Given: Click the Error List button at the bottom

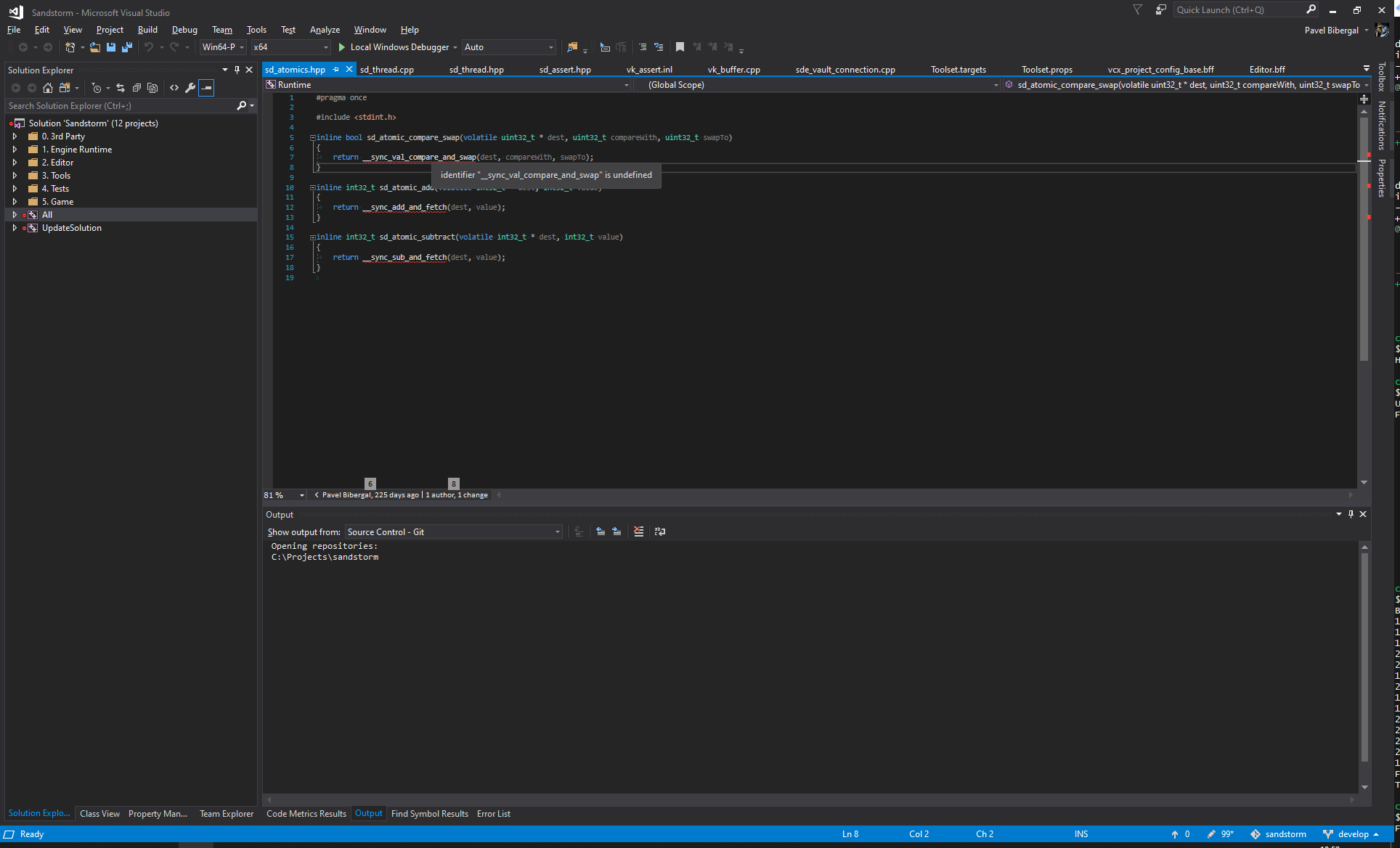Looking at the screenshot, I should tap(493, 814).
